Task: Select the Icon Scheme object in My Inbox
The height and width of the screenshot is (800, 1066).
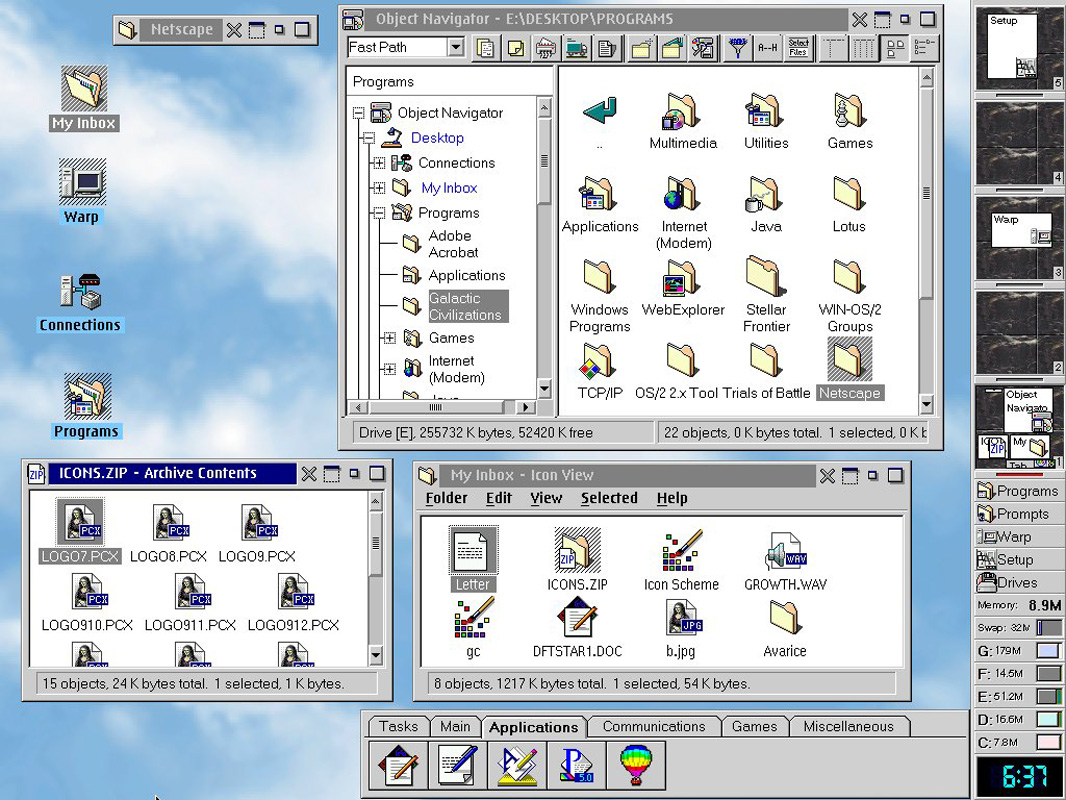Action: pos(682,550)
